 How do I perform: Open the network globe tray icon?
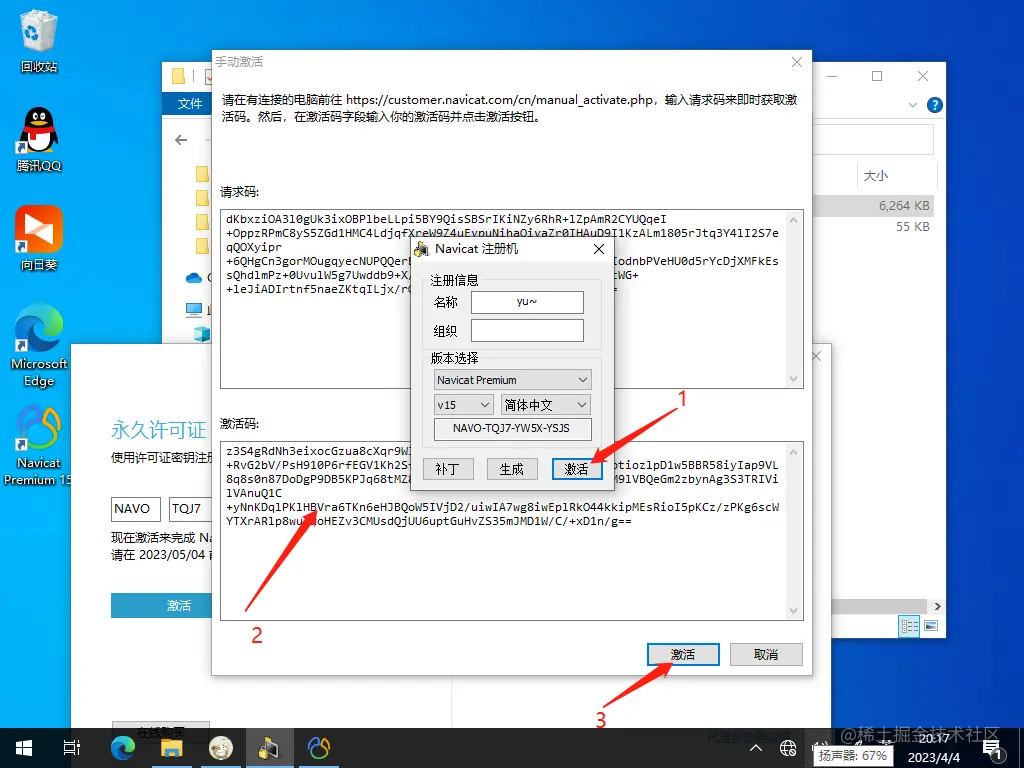[x=788, y=748]
